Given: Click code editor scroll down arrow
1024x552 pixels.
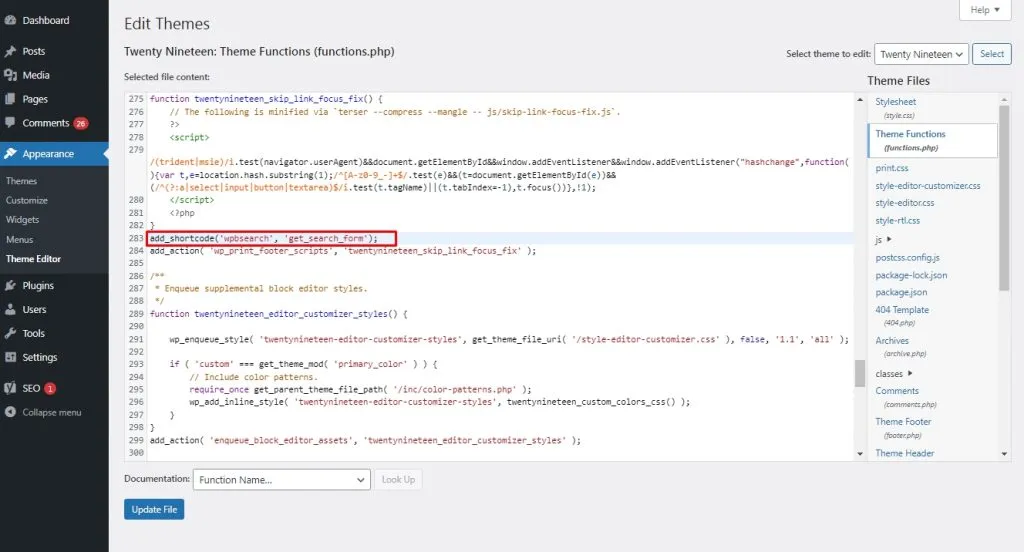Looking at the screenshot, I should 859,453.
